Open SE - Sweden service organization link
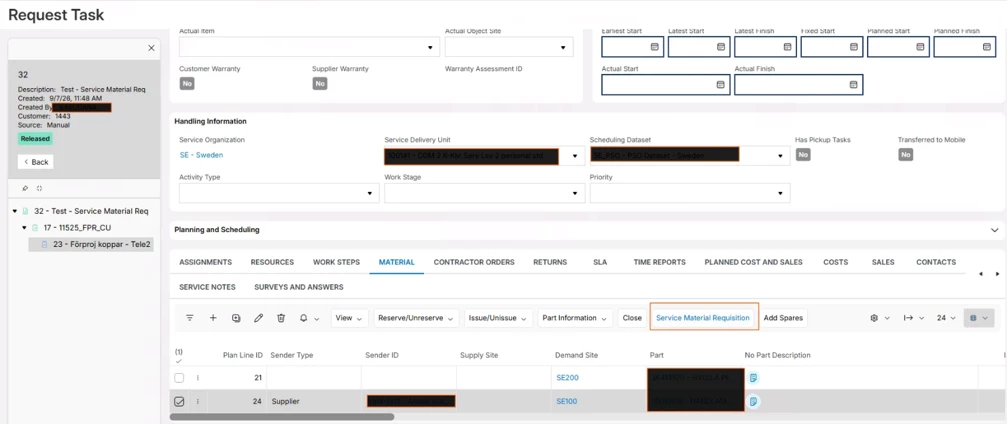The image size is (1007, 424). point(201,155)
